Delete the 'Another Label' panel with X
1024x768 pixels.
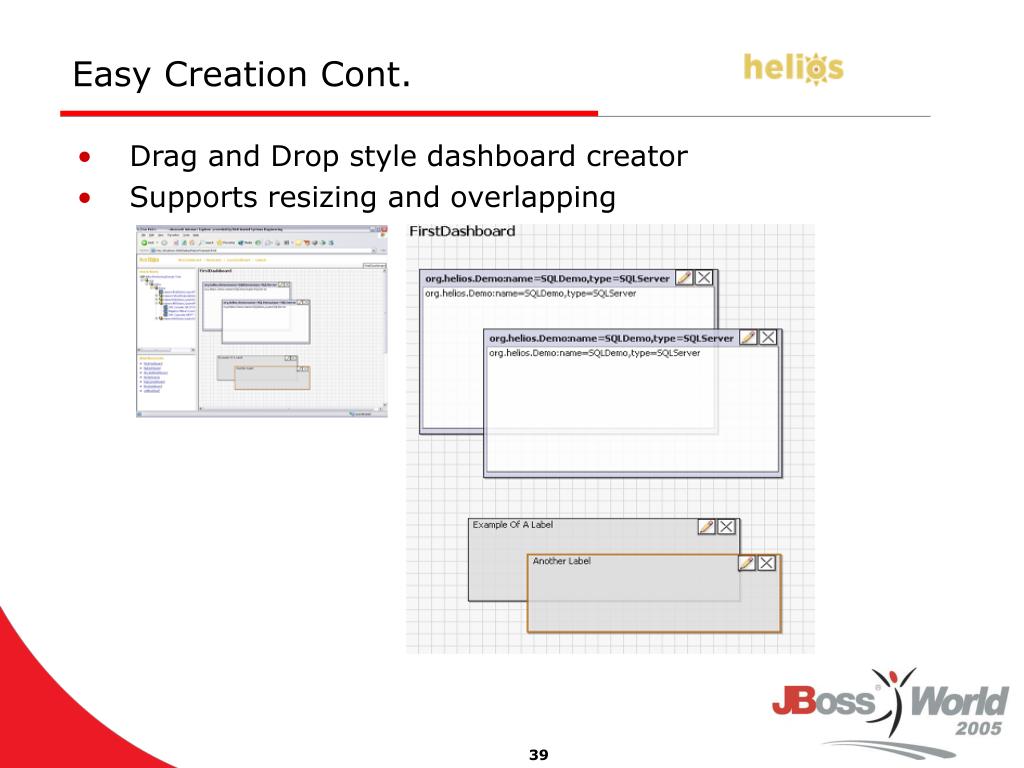click(x=767, y=563)
